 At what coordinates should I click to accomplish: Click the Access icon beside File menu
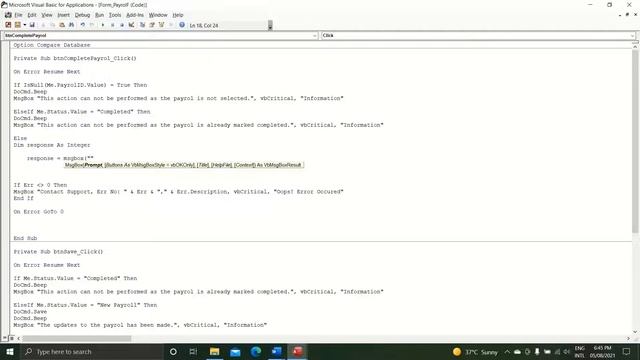pos(8,15)
